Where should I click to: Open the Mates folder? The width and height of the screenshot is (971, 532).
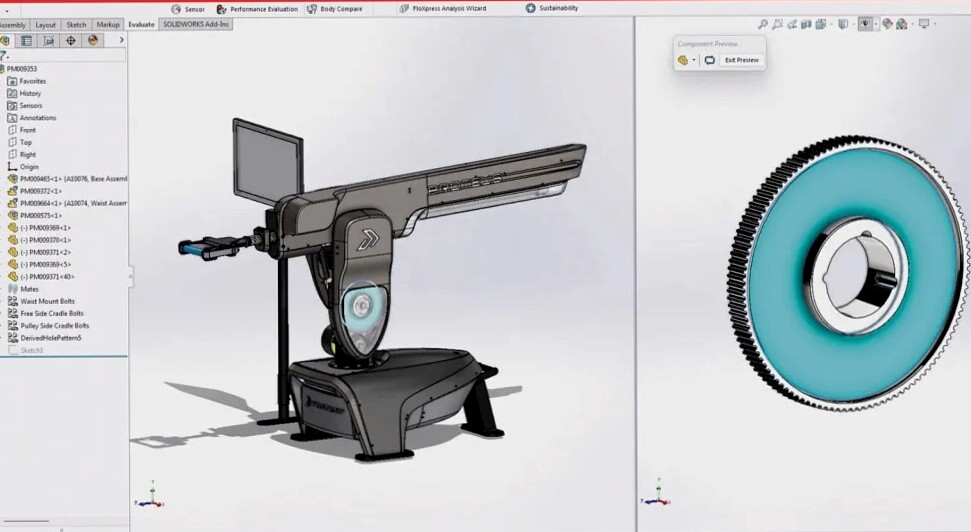point(23,289)
